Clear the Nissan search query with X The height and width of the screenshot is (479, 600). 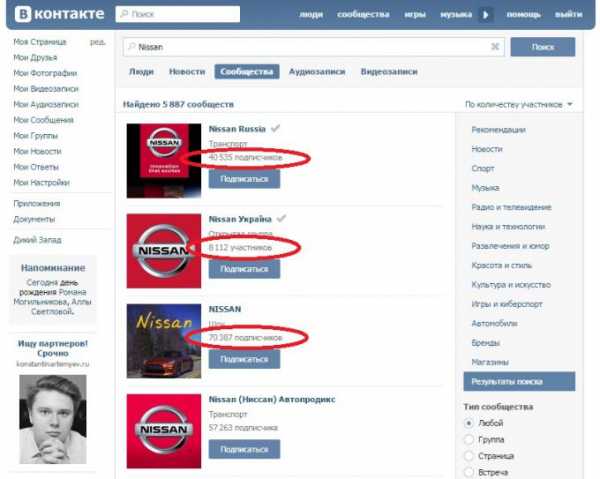pyautogui.click(x=495, y=47)
